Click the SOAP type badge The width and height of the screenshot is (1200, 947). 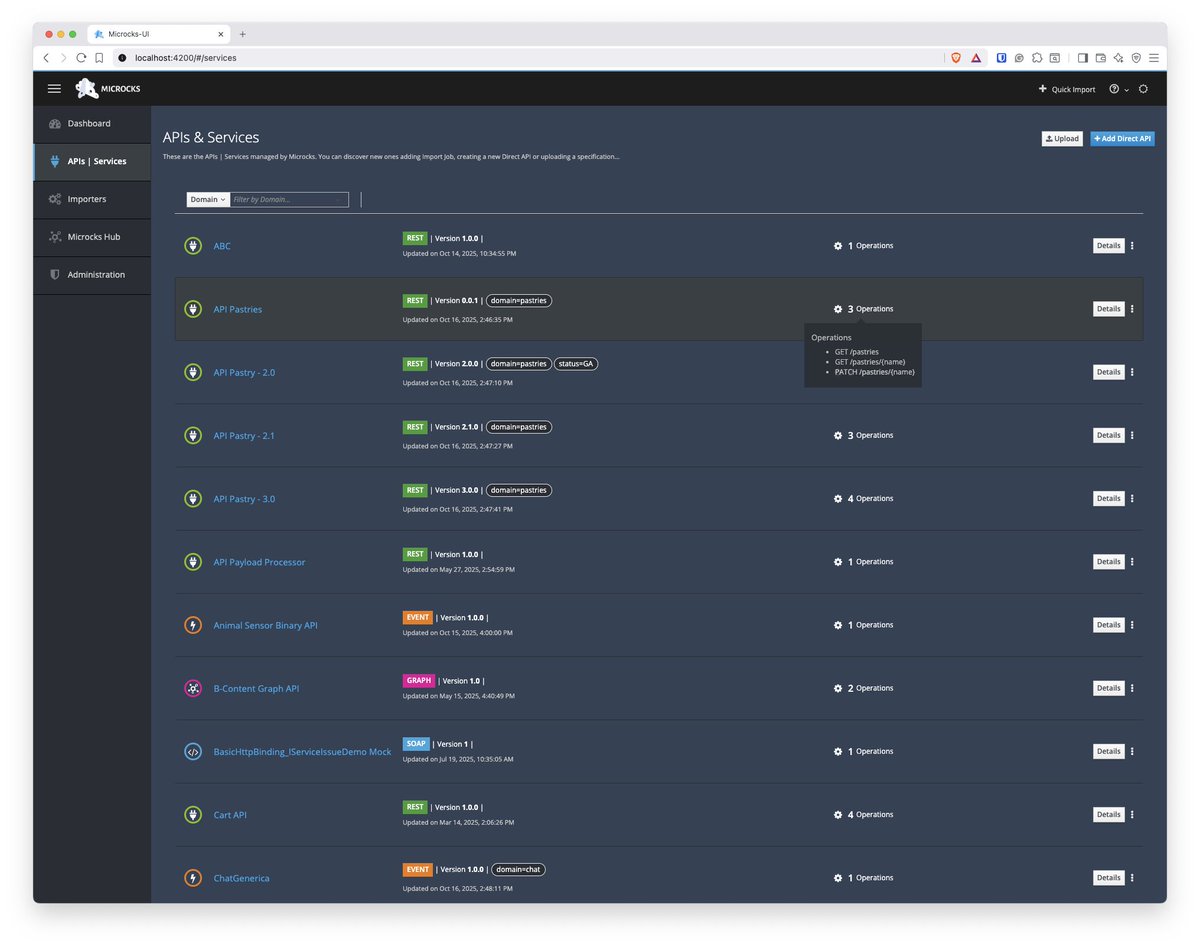click(415, 744)
